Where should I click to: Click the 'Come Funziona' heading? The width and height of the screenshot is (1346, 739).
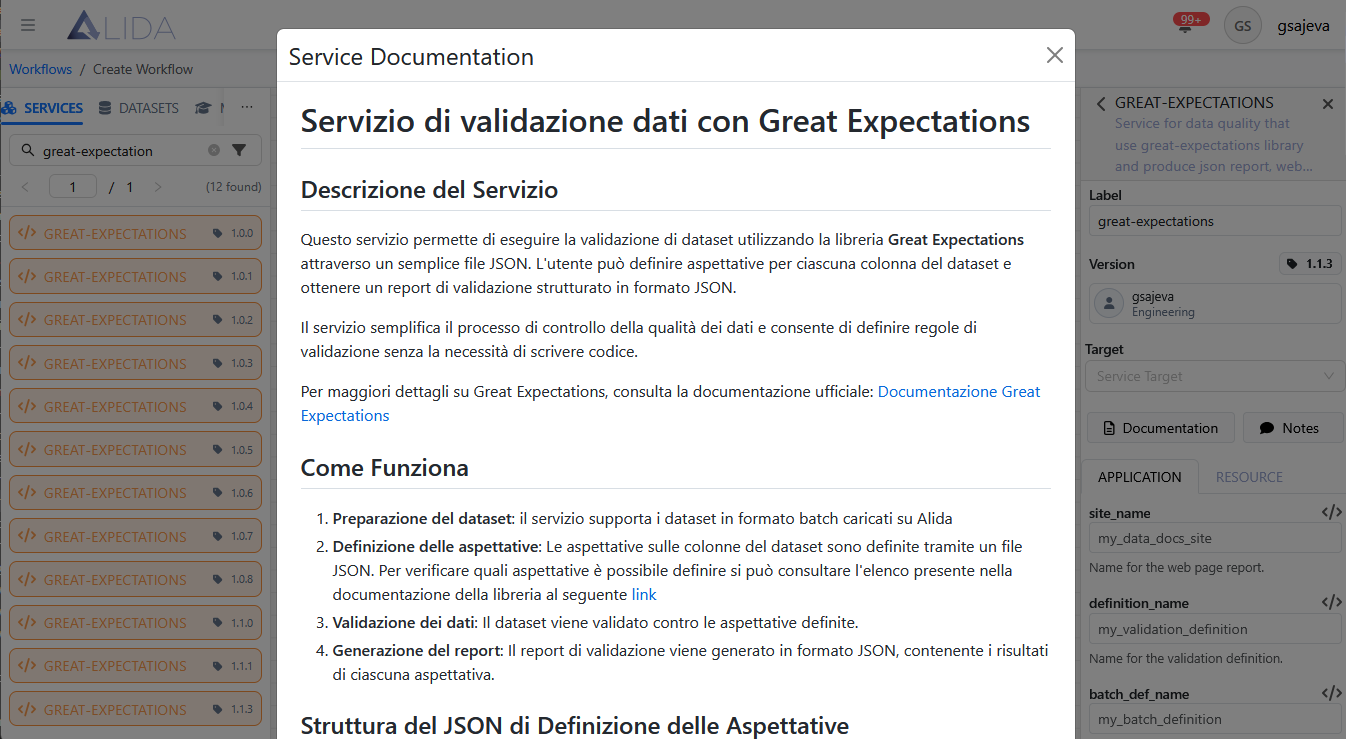coord(384,468)
